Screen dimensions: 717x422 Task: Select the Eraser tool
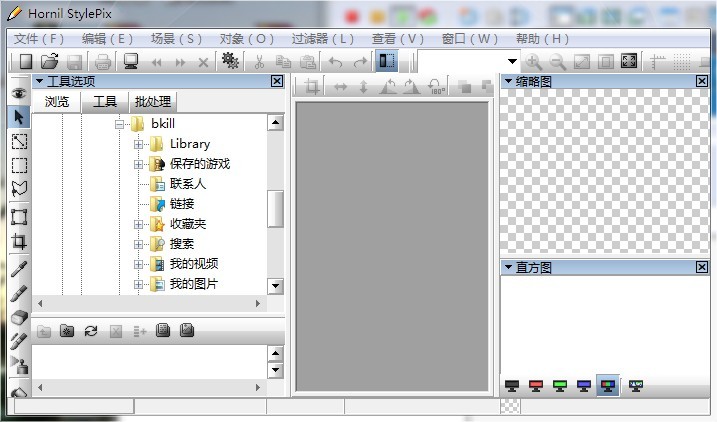[x=19, y=317]
